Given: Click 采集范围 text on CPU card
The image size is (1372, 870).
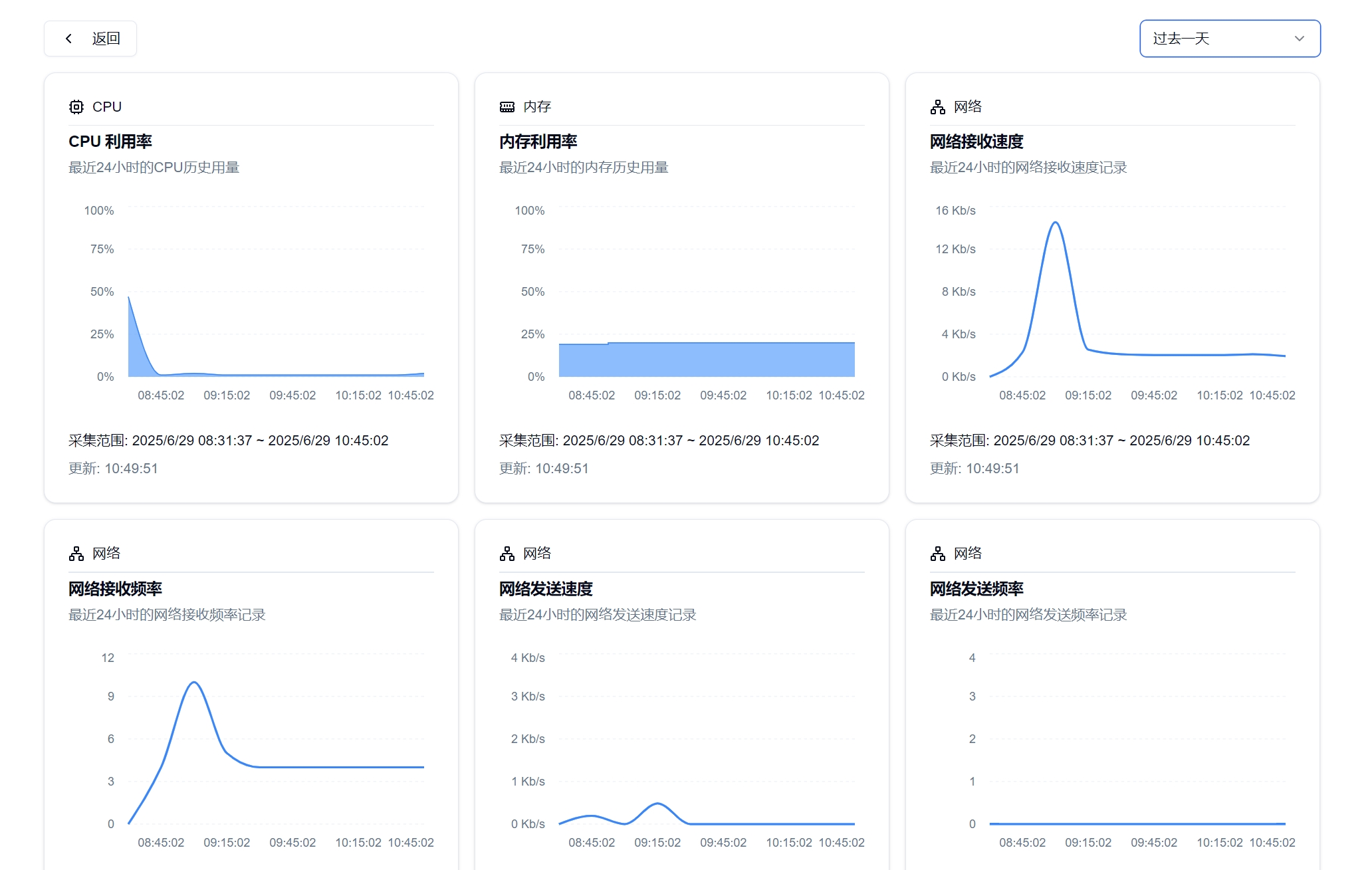Looking at the screenshot, I should [x=229, y=441].
